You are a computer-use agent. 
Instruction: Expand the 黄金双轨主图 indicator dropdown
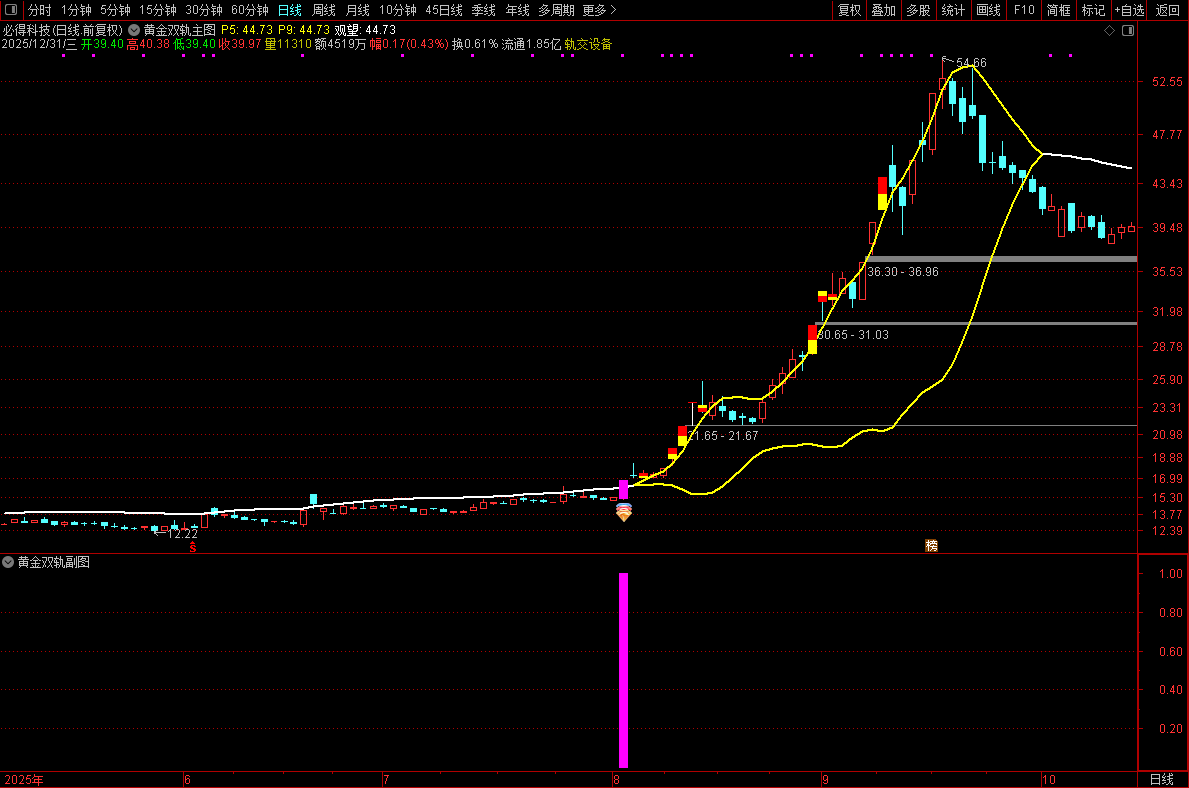point(133,30)
